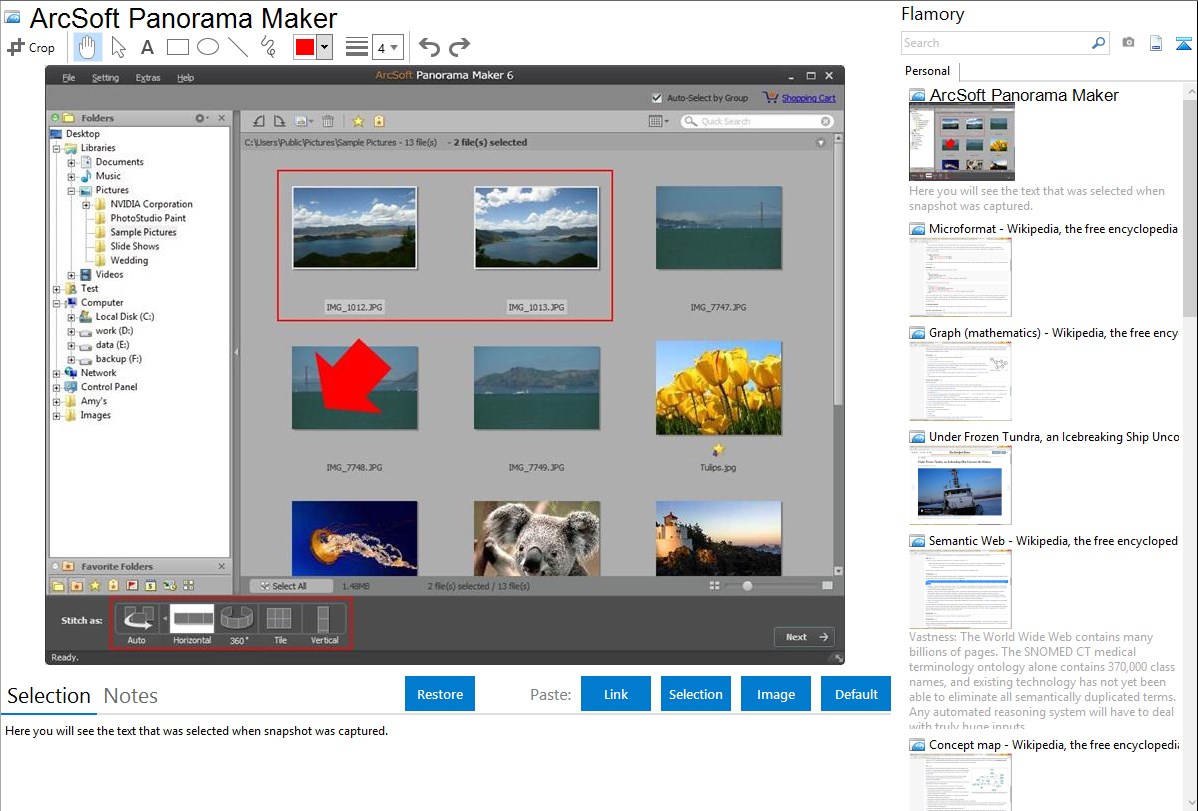Screen dimensions: 1198x811
Task: Click the Quick Search field
Action: [x=759, y=121]
